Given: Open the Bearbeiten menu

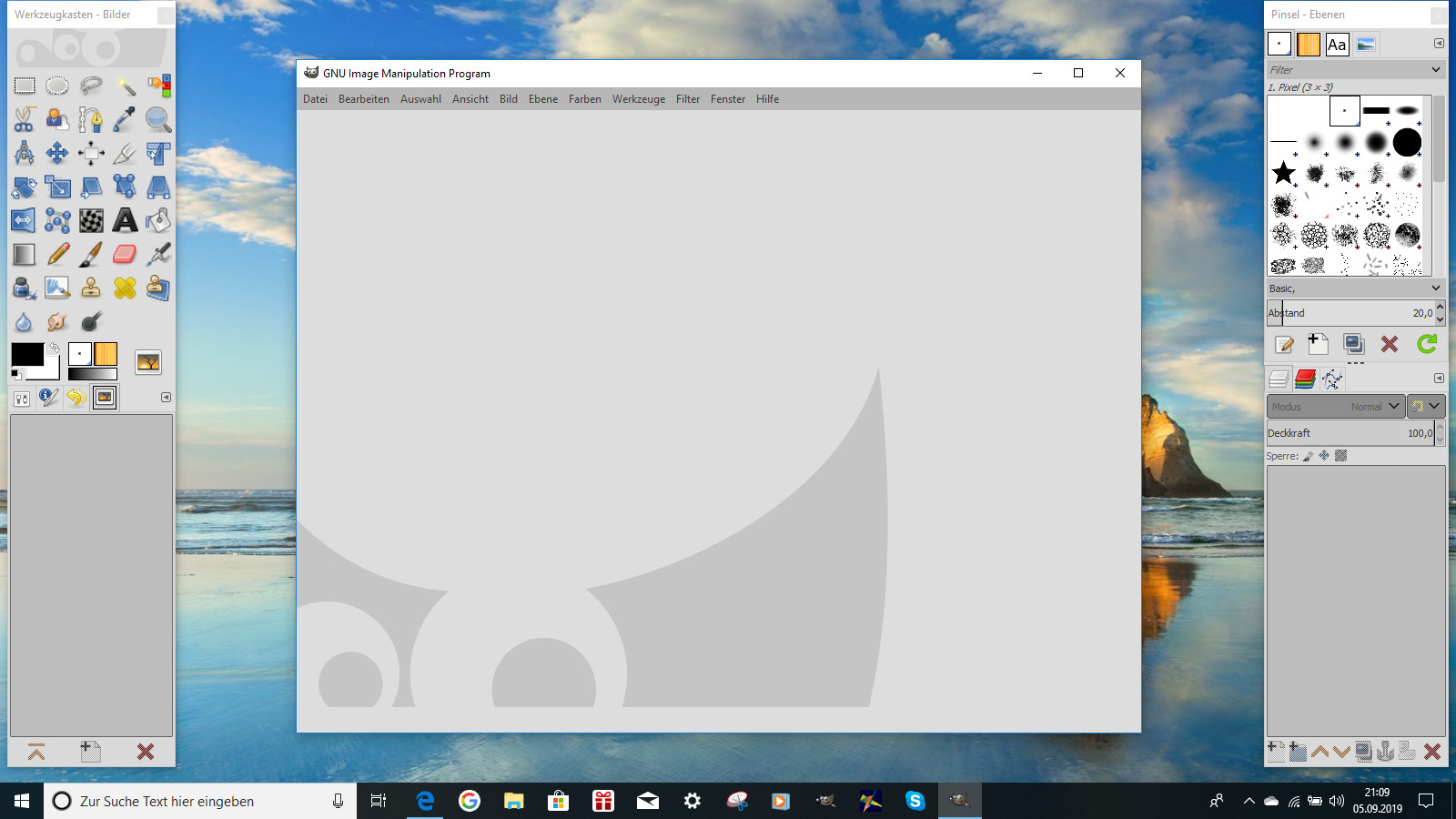Looking at the screenshot, I should click(364, 99).
